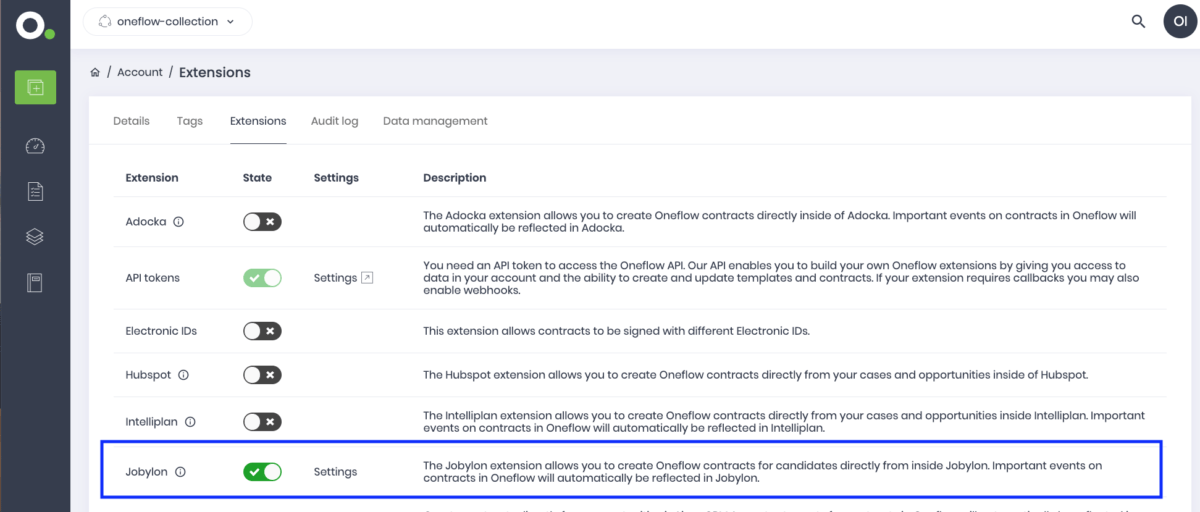
Task: Click external link icon beside API tokens Settings
Action: tap(367, 277)
